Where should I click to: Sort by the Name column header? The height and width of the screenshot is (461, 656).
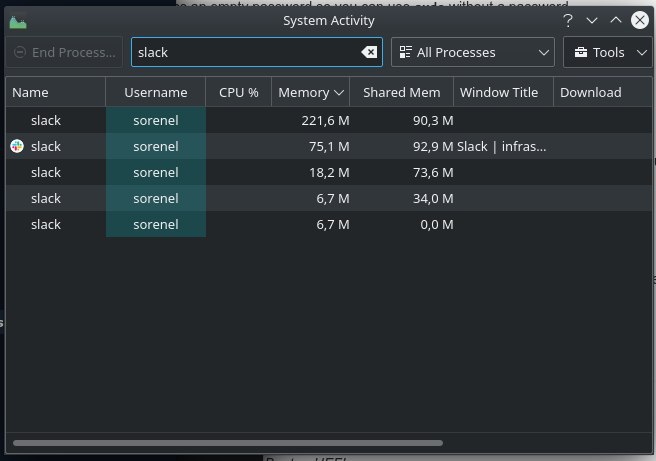click(x=55, y=92)
